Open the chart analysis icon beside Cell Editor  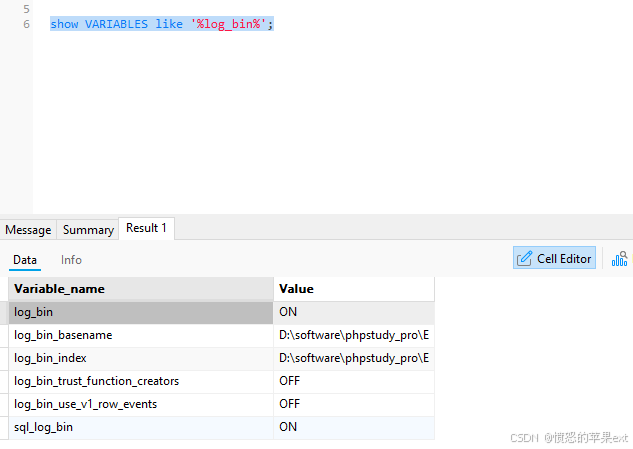pos(619,259)
